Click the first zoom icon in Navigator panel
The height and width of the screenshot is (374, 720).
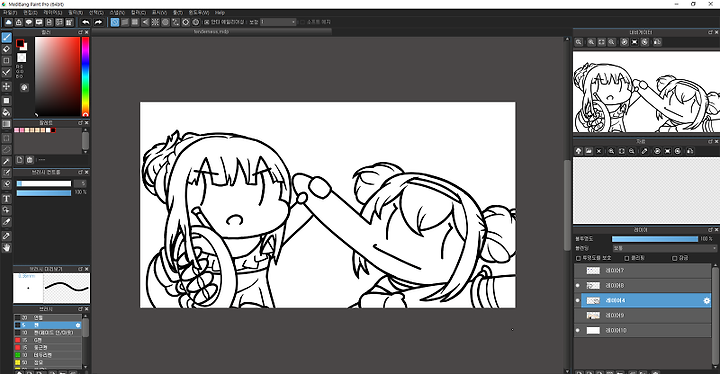tap(579, 42)
